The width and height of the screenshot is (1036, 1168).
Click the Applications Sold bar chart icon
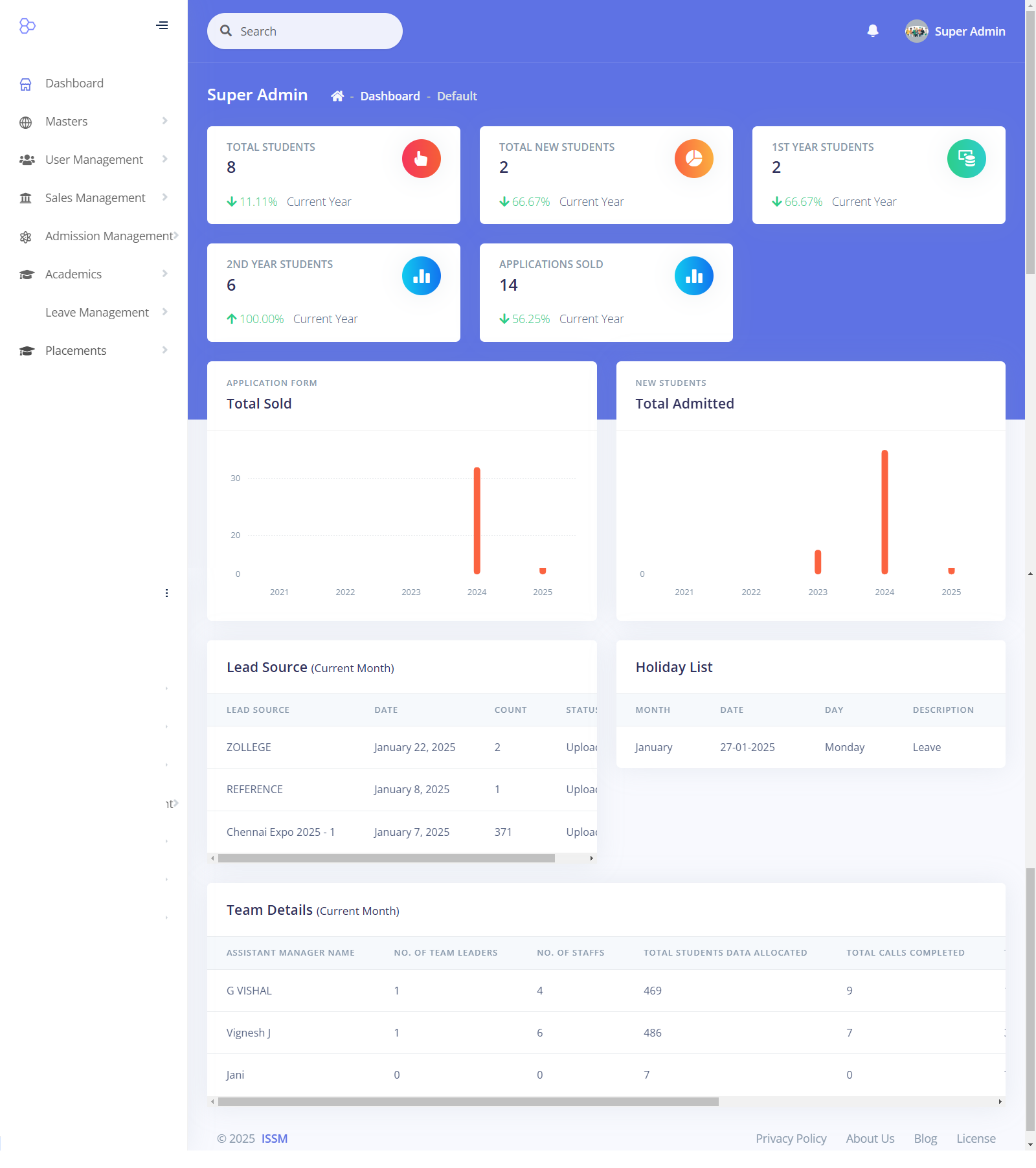[x=694, y=276]
